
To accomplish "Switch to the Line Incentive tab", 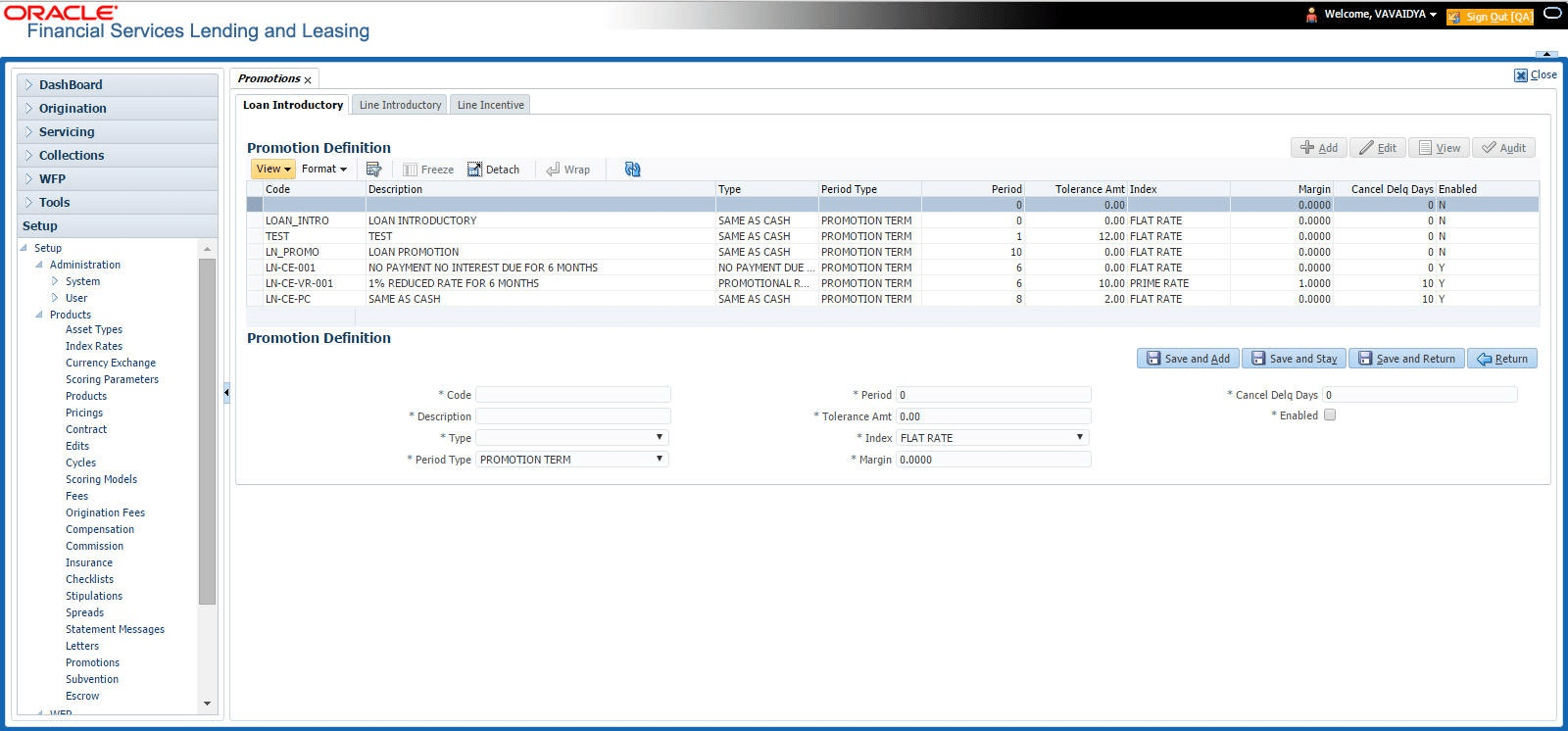I will (x=490, y=105).
